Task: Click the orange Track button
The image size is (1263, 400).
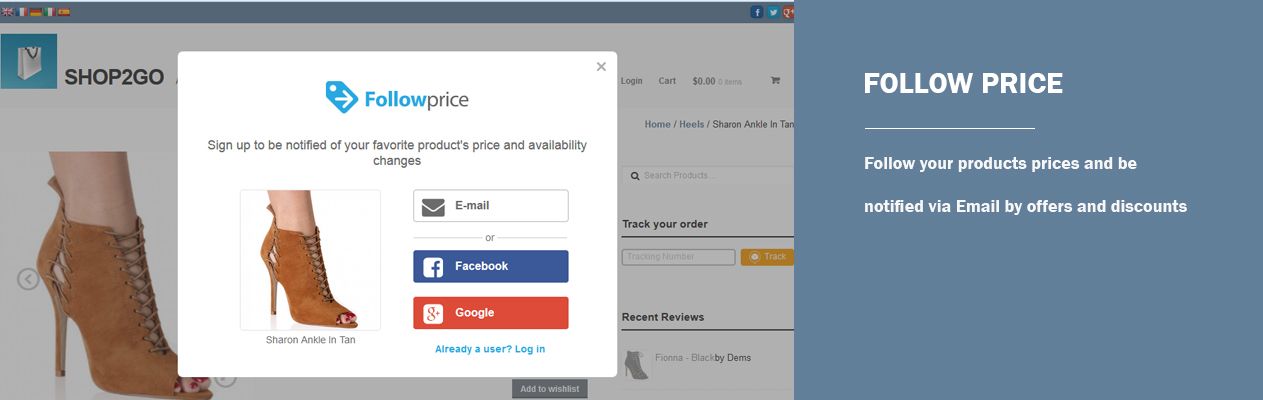Action: point(767,257)
